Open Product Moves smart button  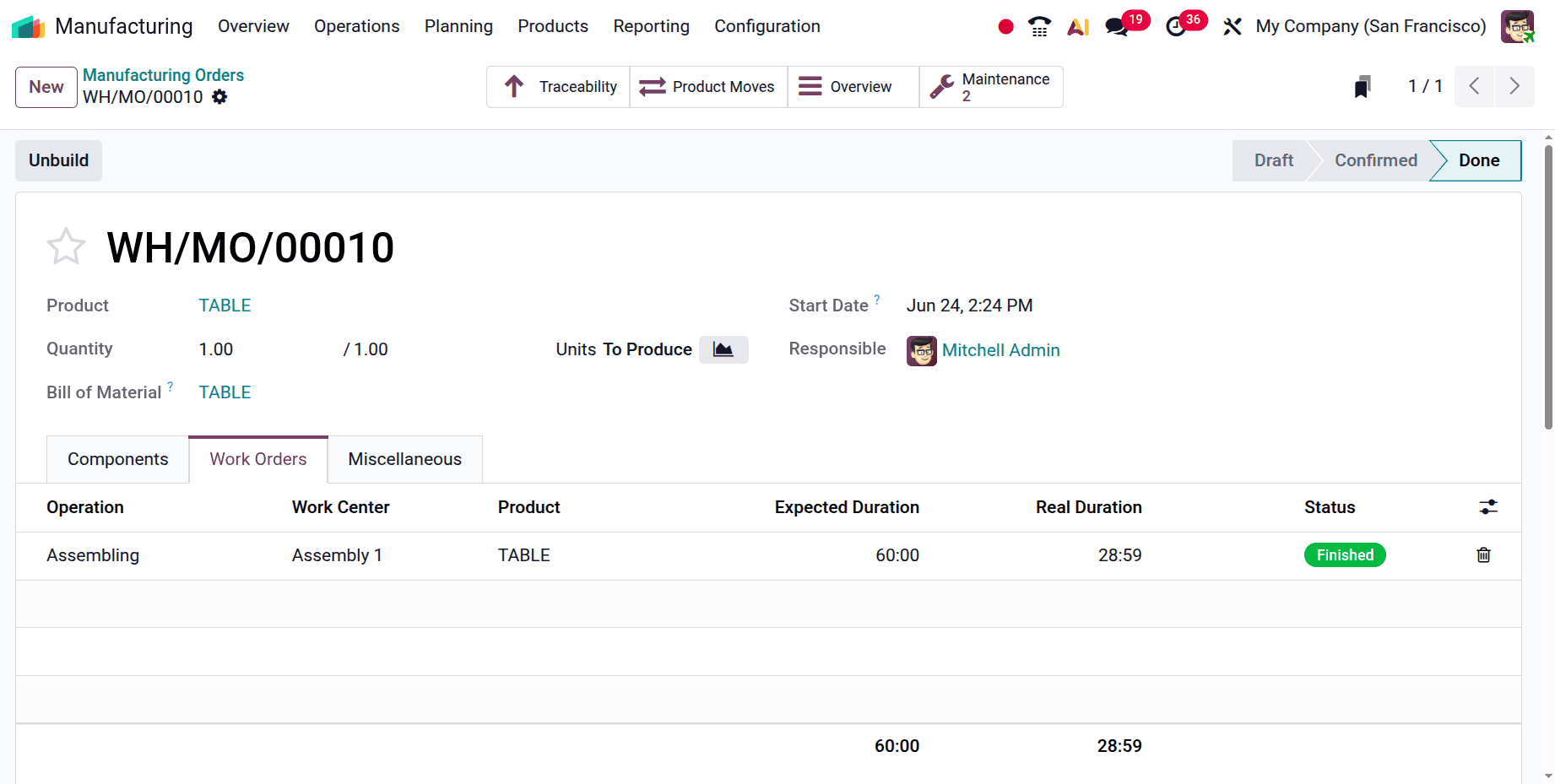[x=708, y=87]
